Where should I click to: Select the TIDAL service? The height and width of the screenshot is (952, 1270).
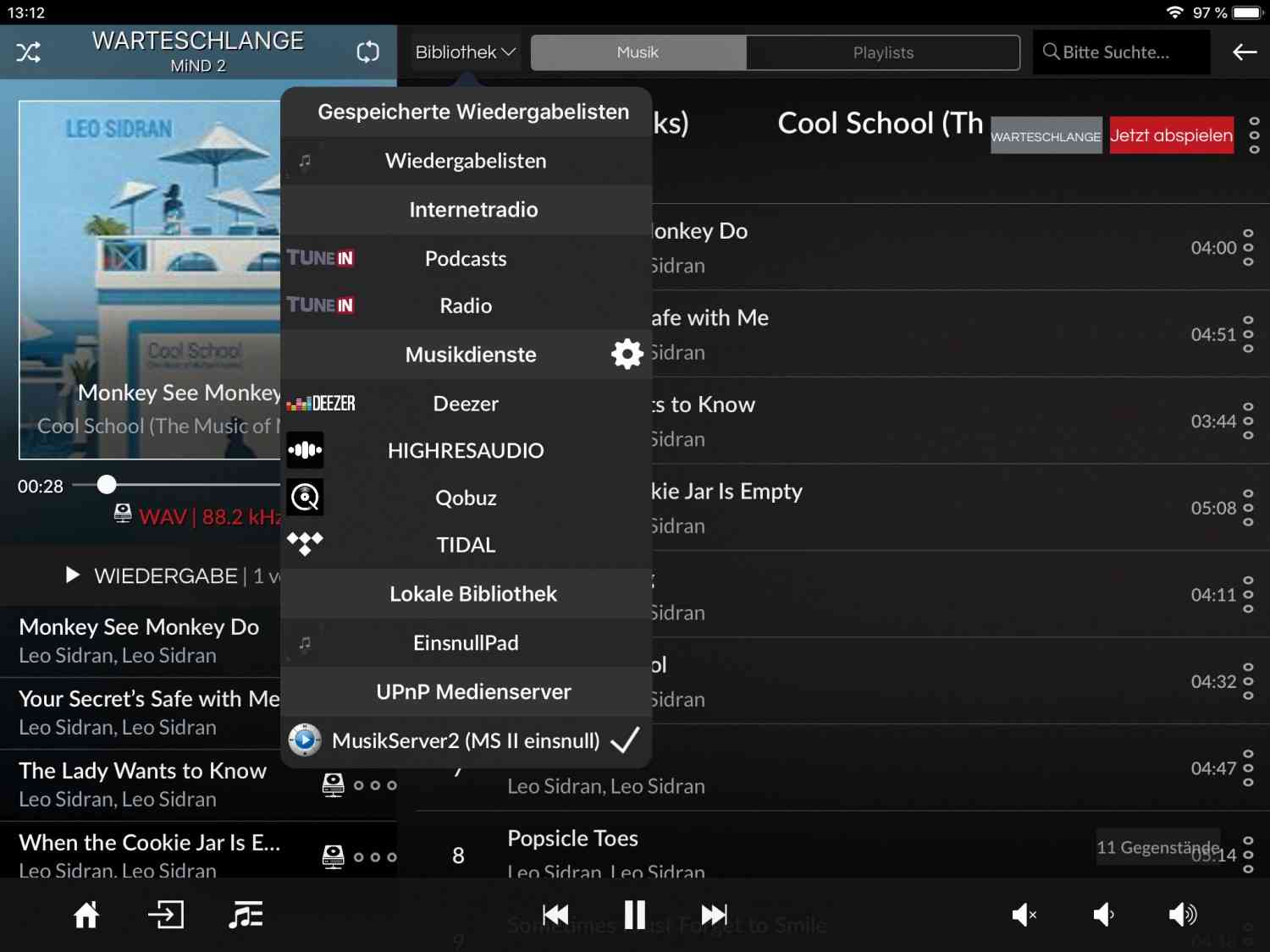pos(466,545)
